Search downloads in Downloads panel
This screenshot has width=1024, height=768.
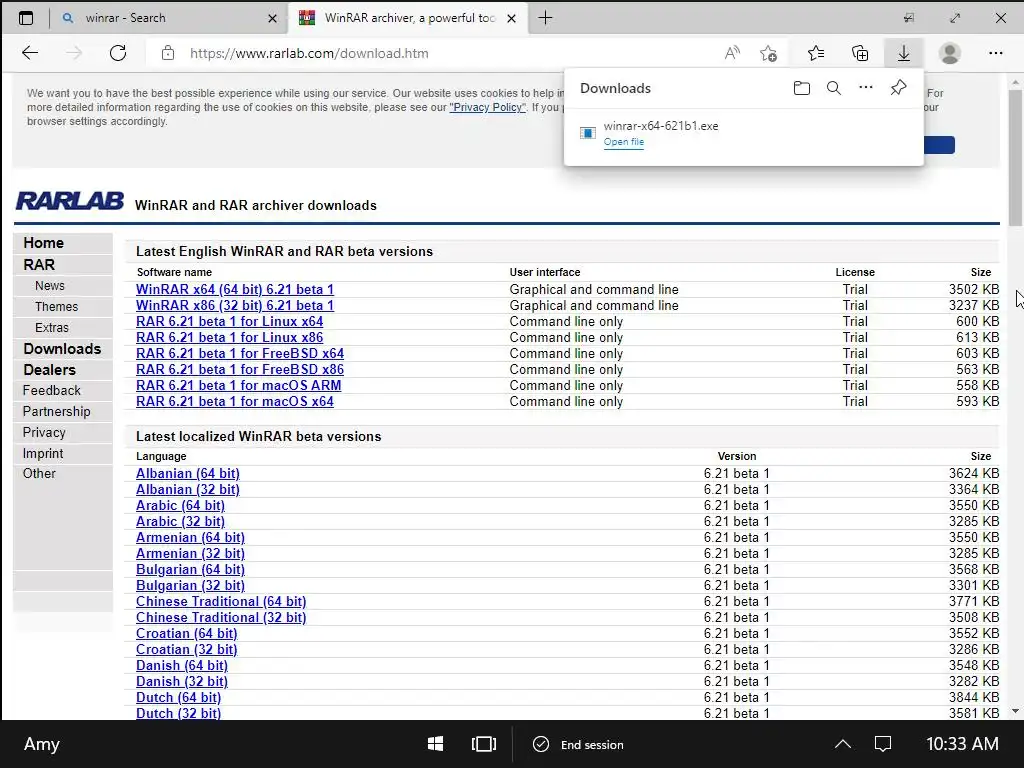(834, 88)
